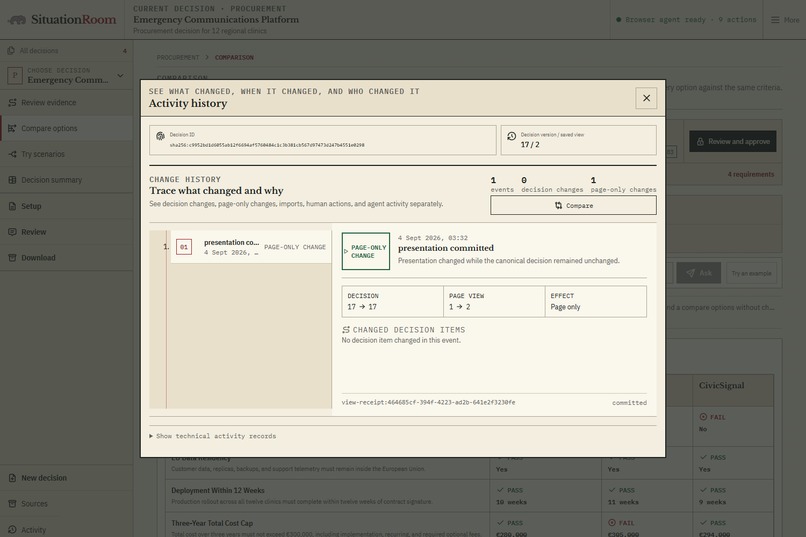Open Setup in the sidebar
806x537 pixels.
pos(66,206)
